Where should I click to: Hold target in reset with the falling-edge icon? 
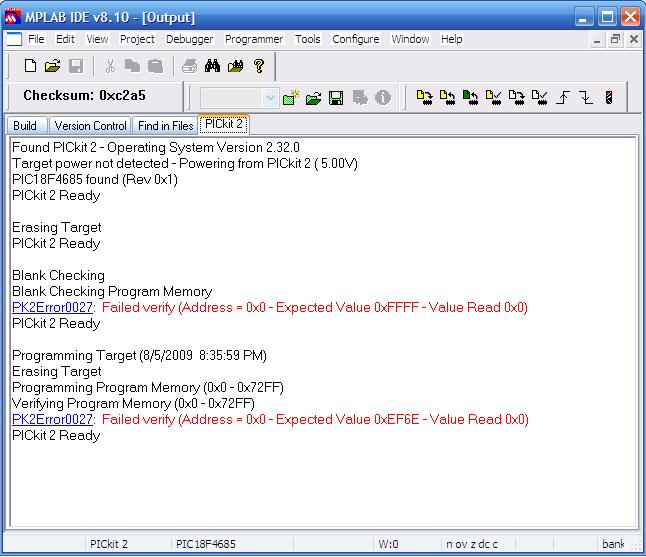coord(586,98)
